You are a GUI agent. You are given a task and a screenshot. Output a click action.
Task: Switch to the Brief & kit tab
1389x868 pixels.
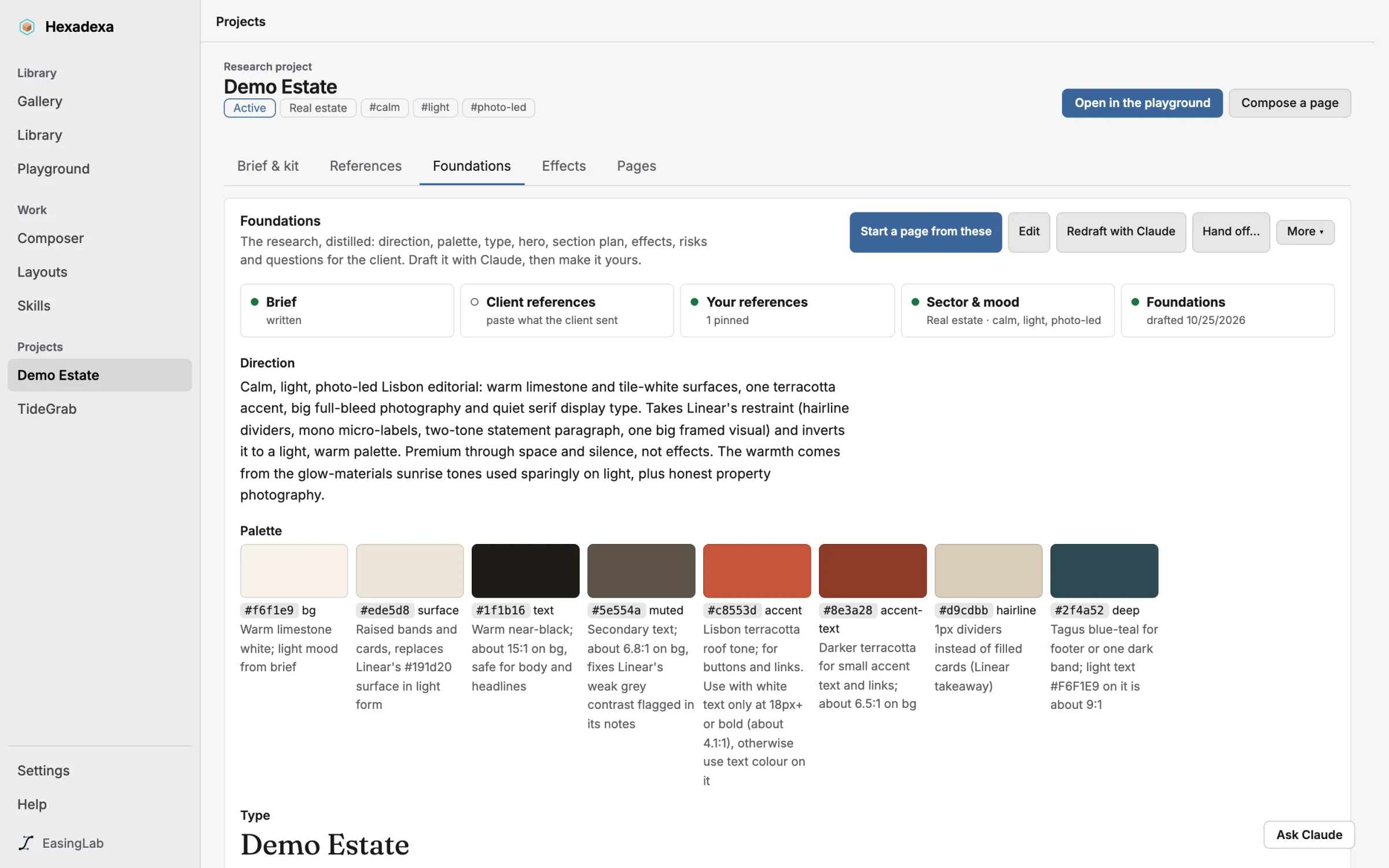pos(267,166)
